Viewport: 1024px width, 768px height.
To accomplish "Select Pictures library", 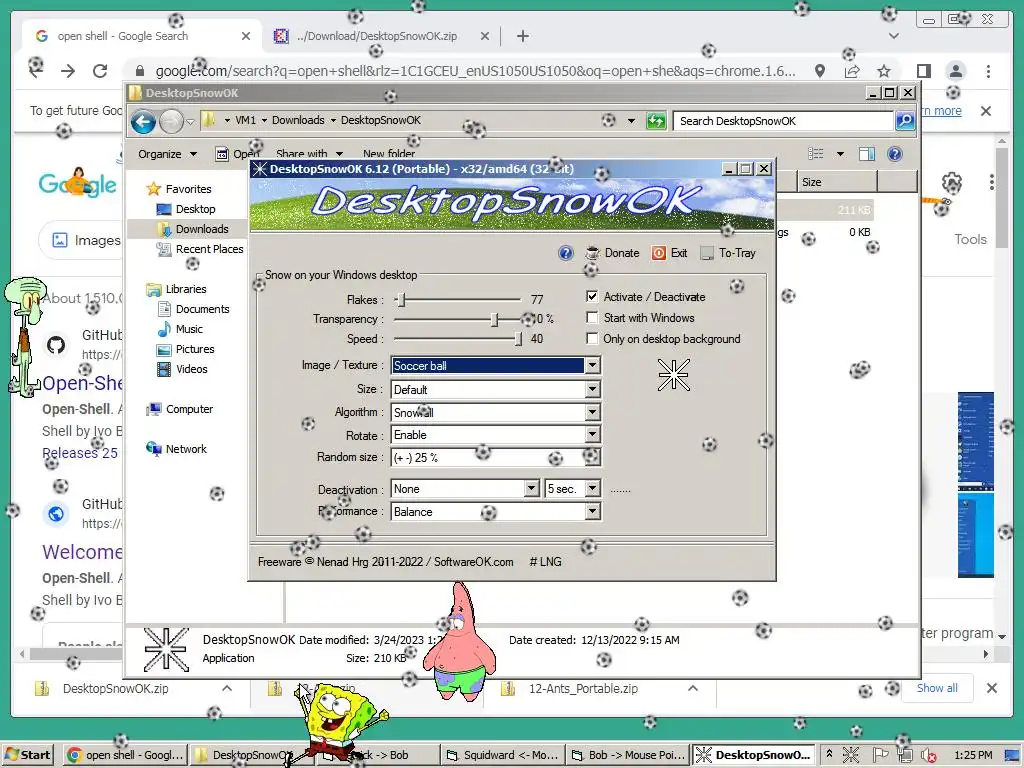I will (195, 349).
